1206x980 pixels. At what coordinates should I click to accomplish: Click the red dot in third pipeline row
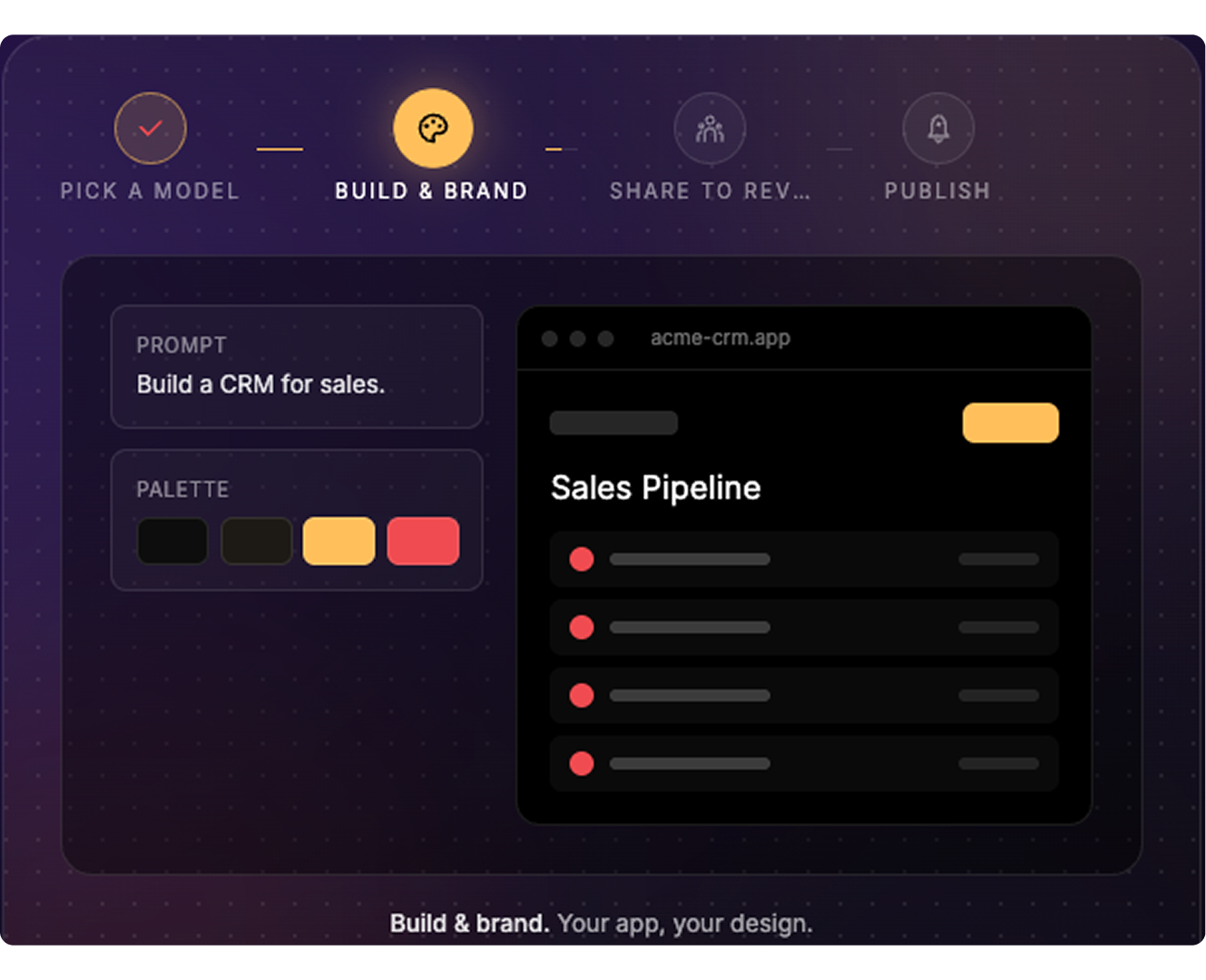(x=582, y=695)
